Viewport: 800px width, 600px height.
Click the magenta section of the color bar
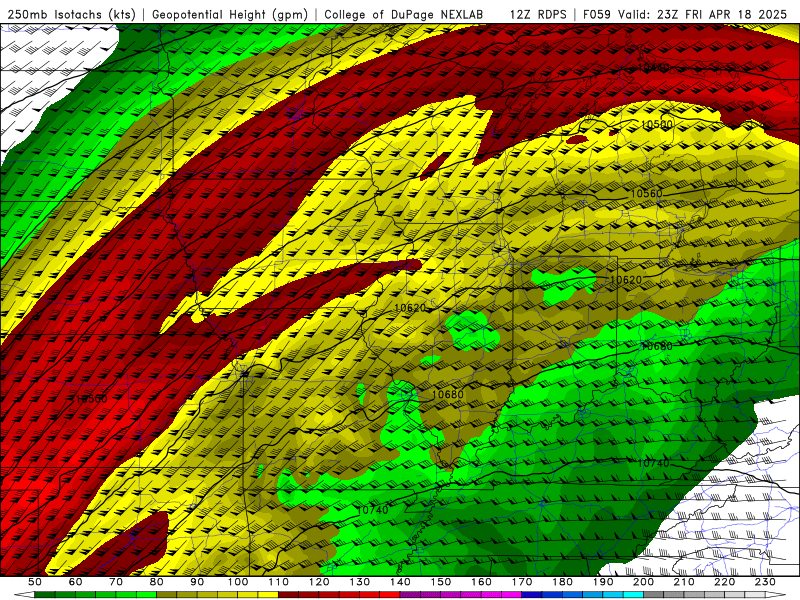point(461,595)
